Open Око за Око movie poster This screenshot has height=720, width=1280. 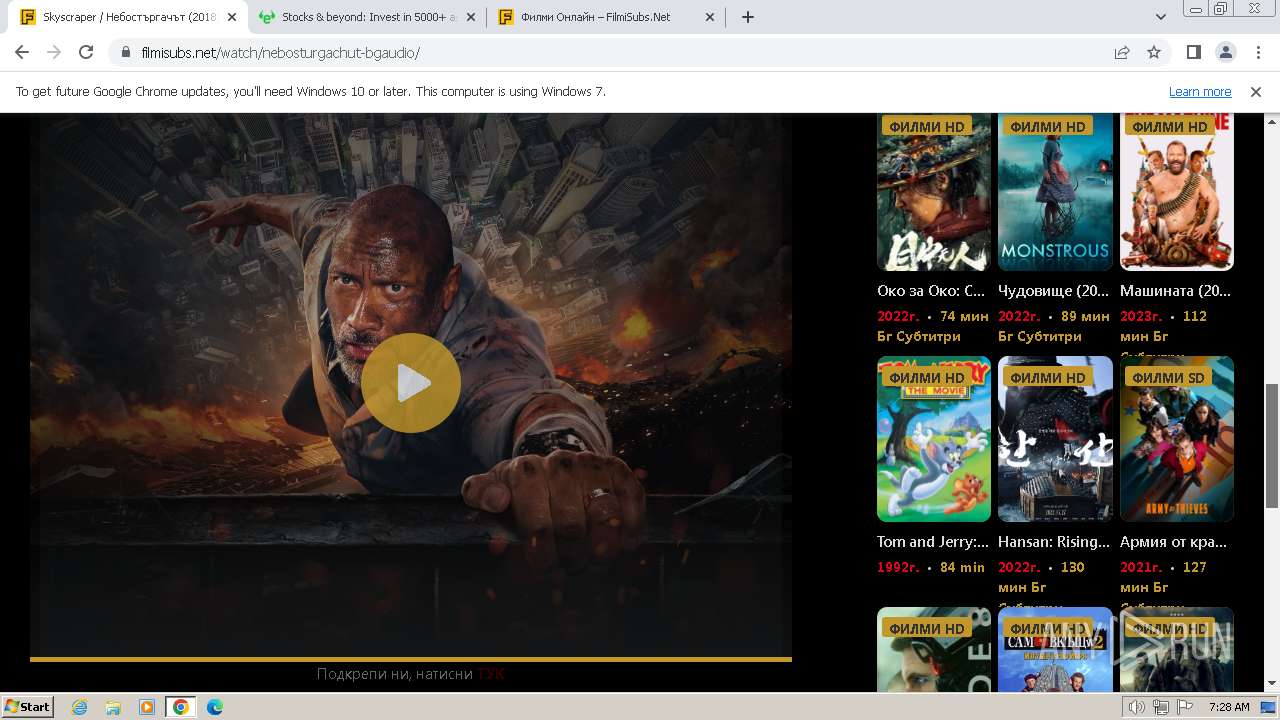934,192
